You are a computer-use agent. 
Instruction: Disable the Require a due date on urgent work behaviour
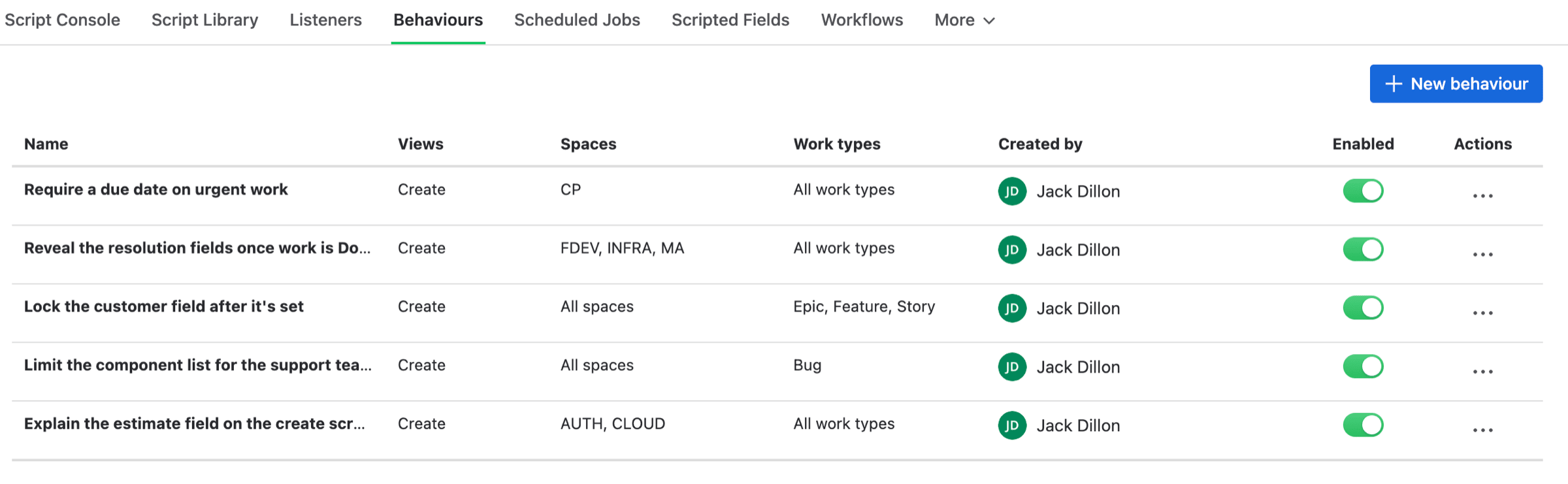coord(1363,191)
